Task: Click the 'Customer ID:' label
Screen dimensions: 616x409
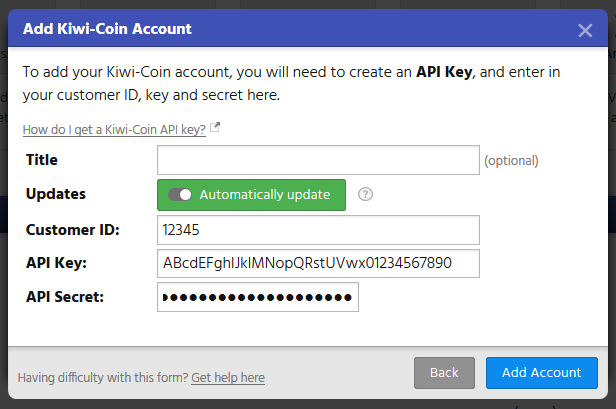Action: tap(72, 229)
